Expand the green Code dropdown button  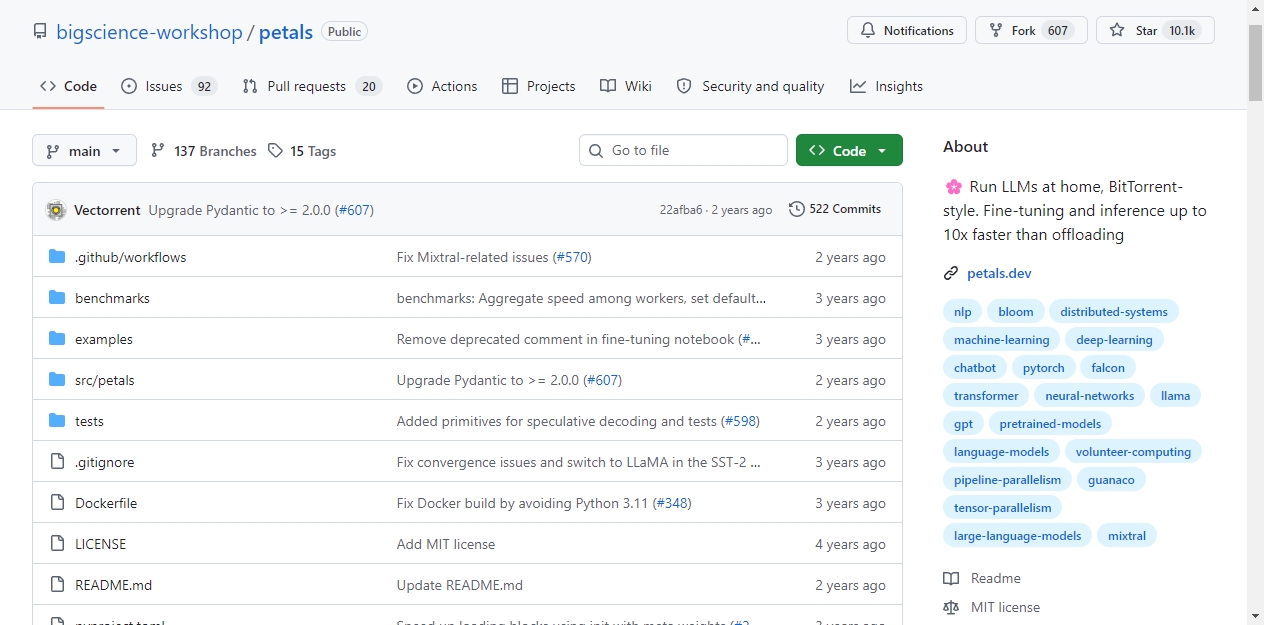click(x=849, y=150)
